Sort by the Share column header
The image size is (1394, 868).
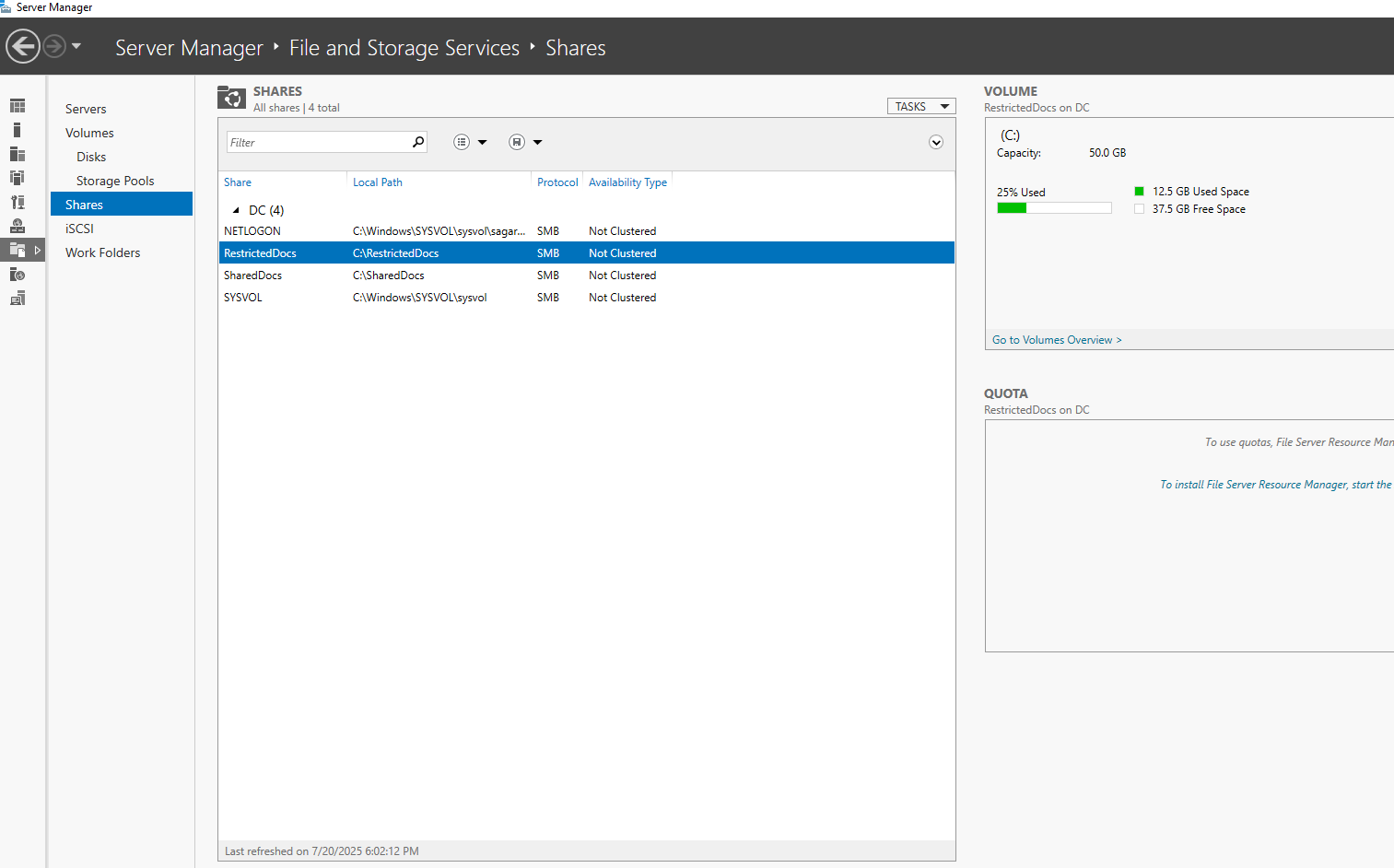click(238, 182)
